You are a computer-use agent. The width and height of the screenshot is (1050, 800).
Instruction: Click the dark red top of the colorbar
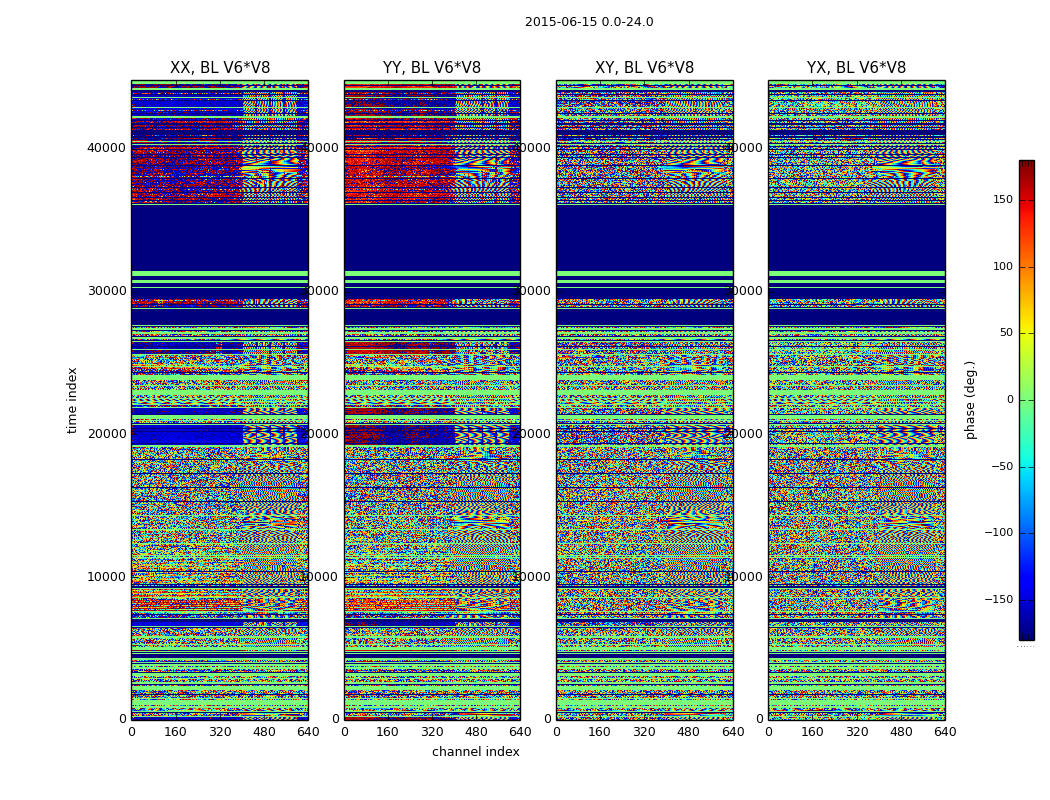1026,166
